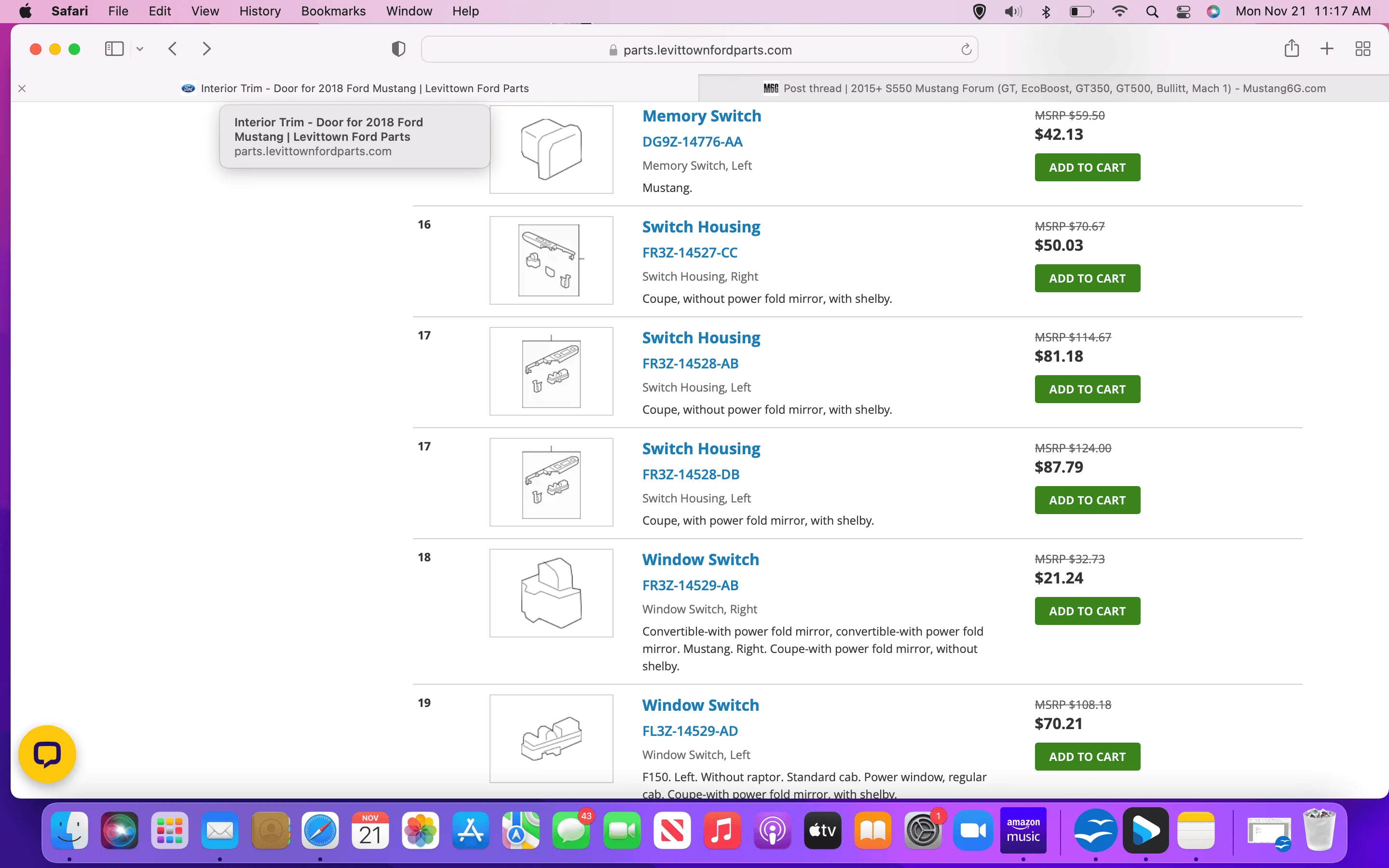Add Switch Housing $87.79 to cart
This screenshot has width=1389, height=868.
(1087, 500)
